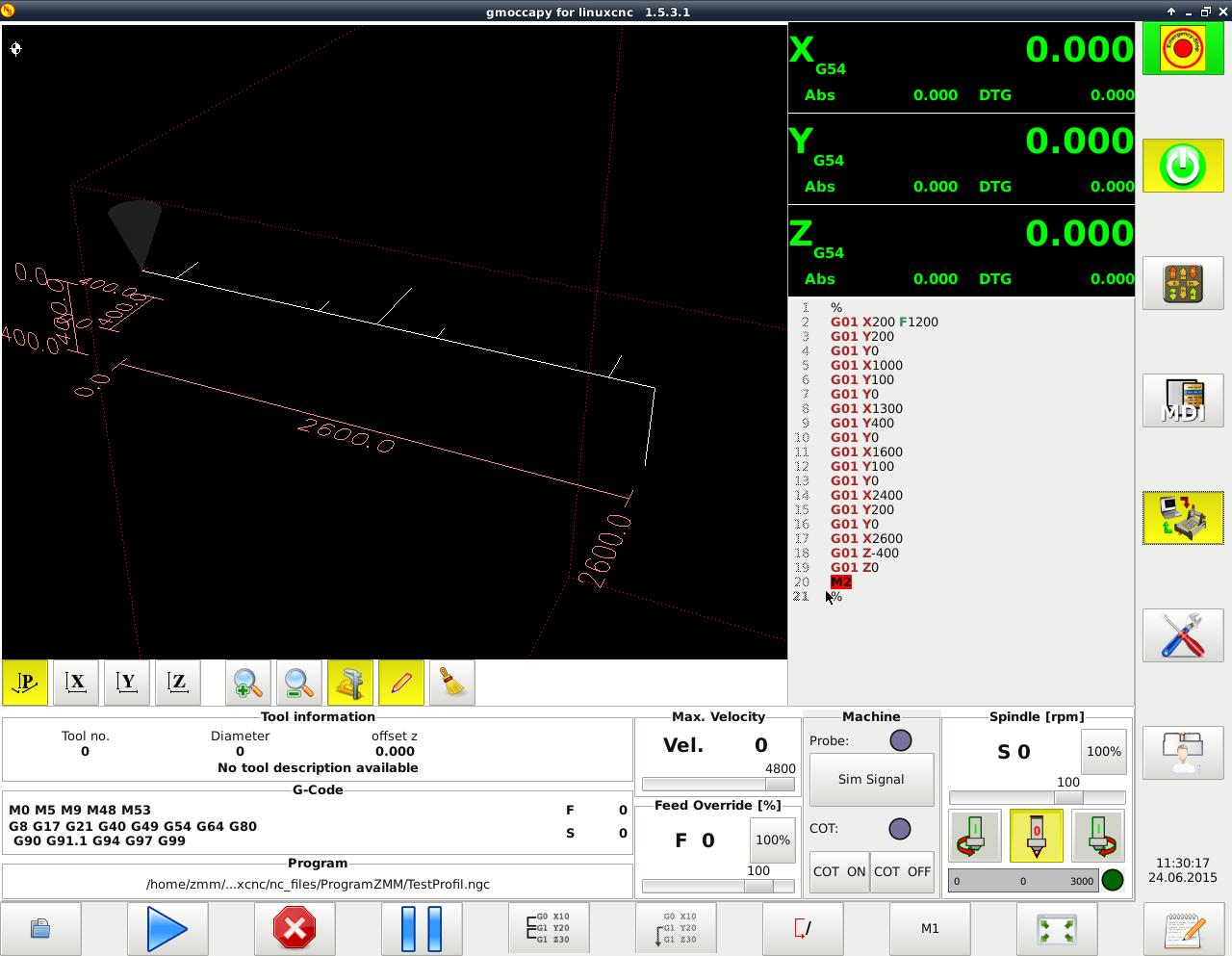Start spindle in reverse direction

(x=974, y=836)
